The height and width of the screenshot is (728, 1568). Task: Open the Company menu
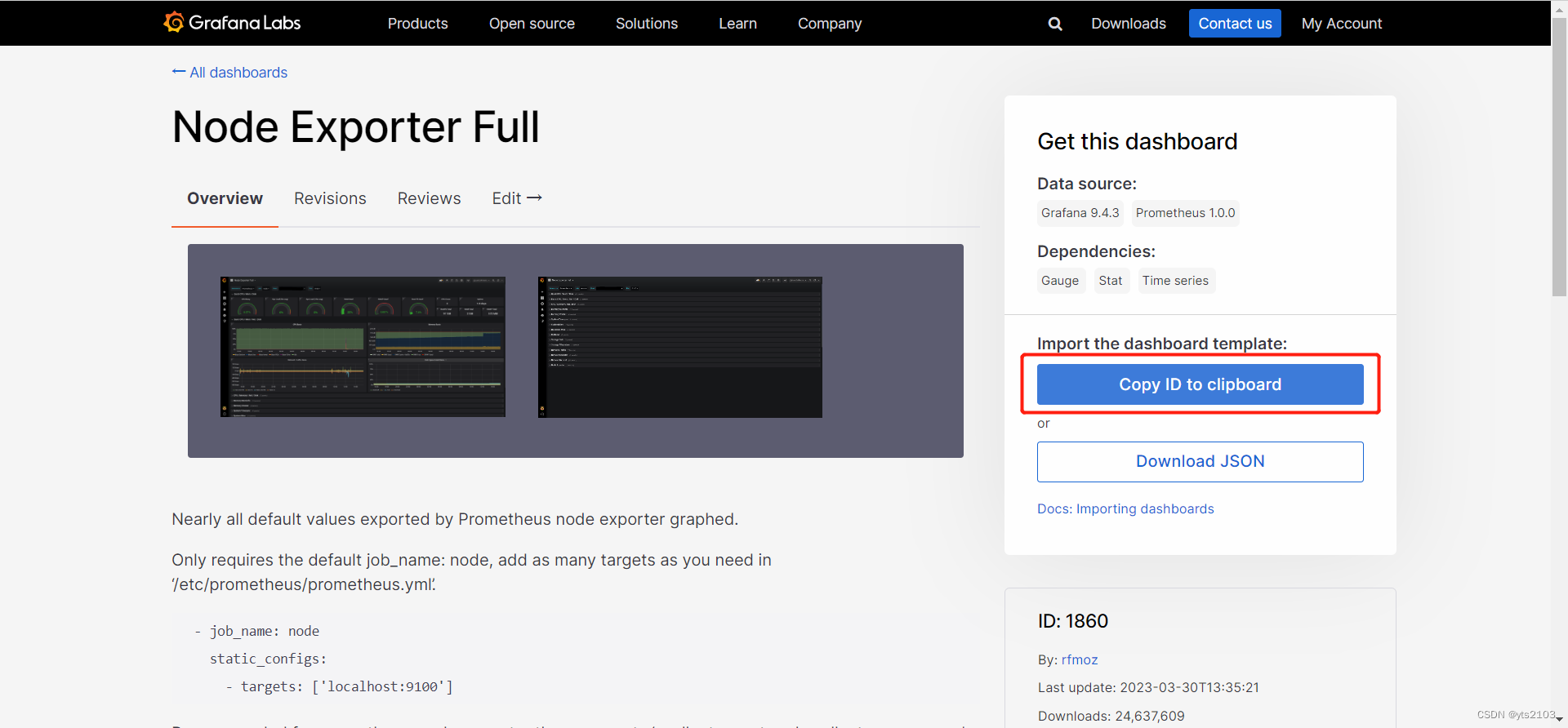click(x=830, y=24)
